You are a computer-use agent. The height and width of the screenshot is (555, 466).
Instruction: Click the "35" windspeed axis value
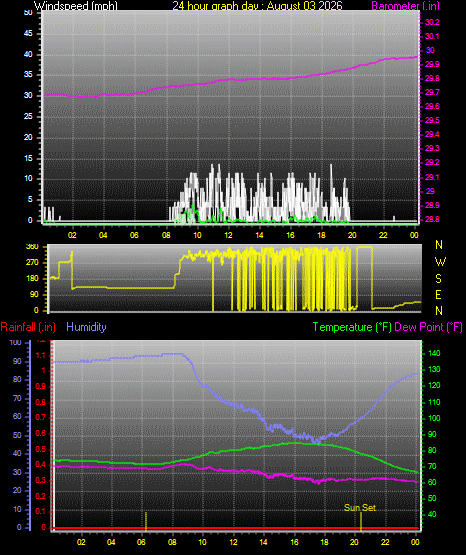(28, 74)
